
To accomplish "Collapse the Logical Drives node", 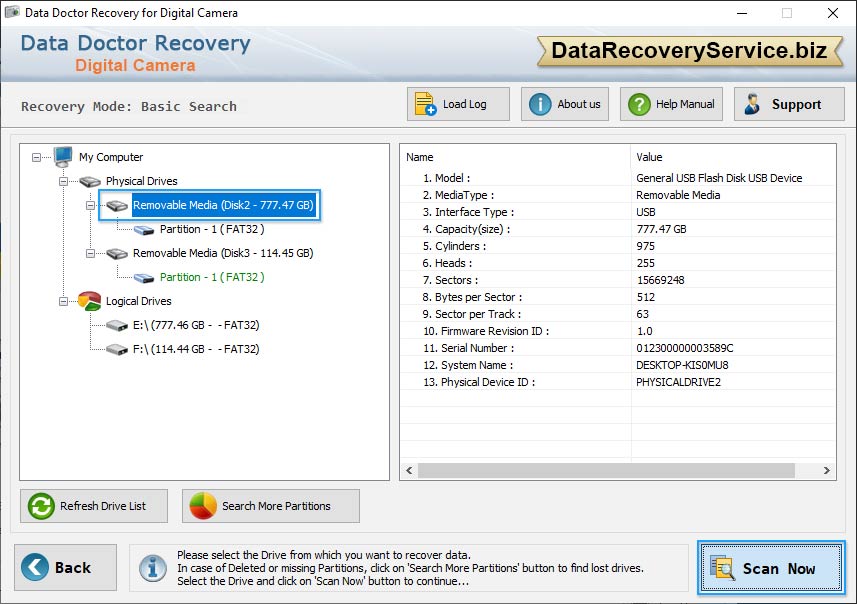I will 63,301.
